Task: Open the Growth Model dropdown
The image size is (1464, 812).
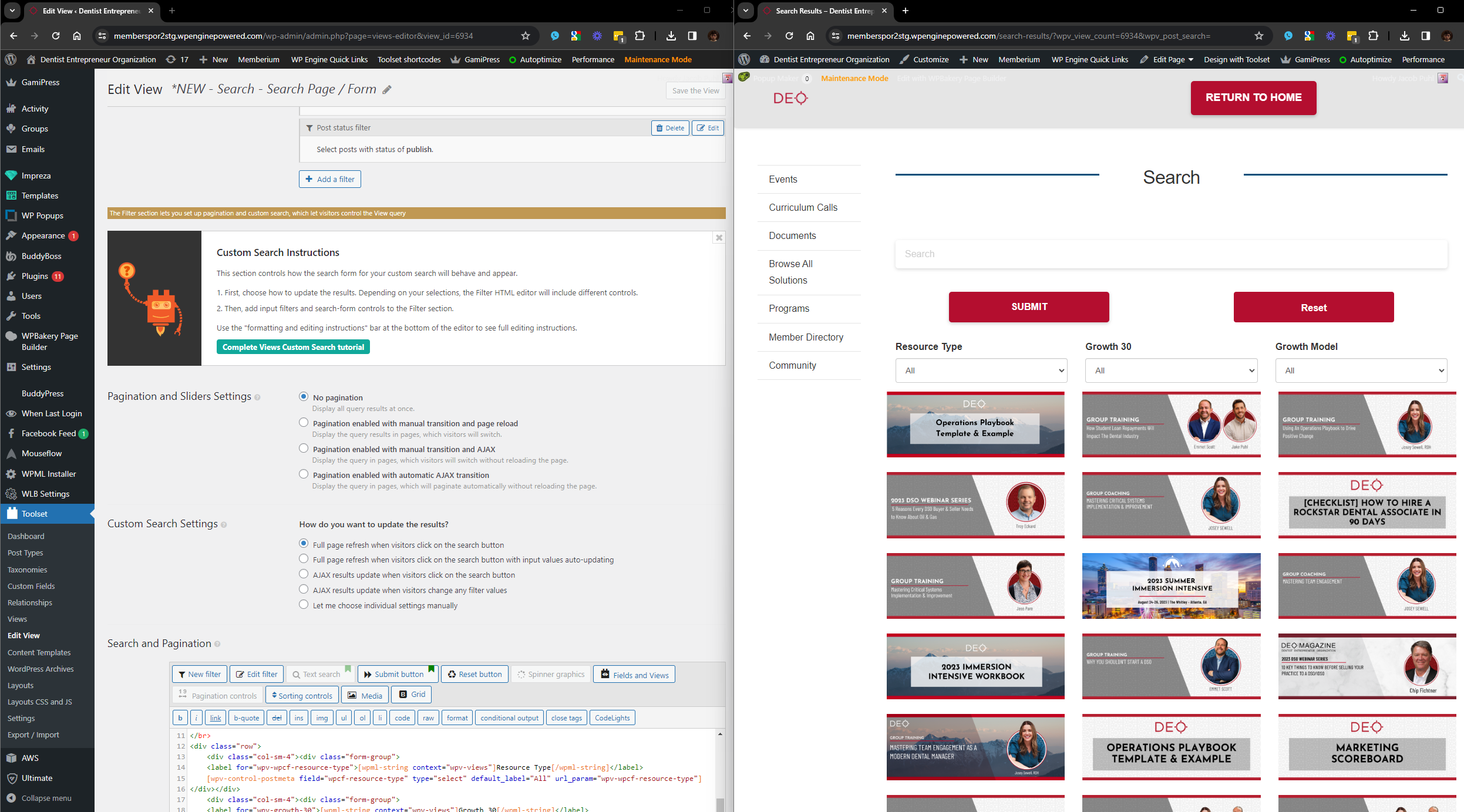Action: click(x=1361, y=370)
